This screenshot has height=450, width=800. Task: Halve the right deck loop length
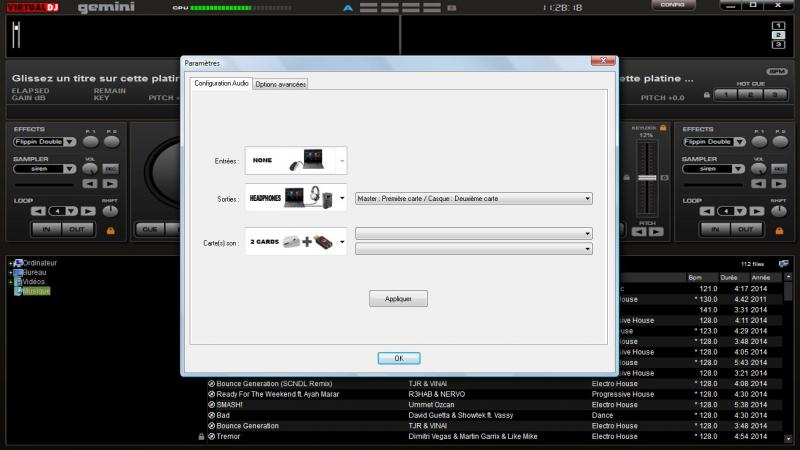coord(707,211)
